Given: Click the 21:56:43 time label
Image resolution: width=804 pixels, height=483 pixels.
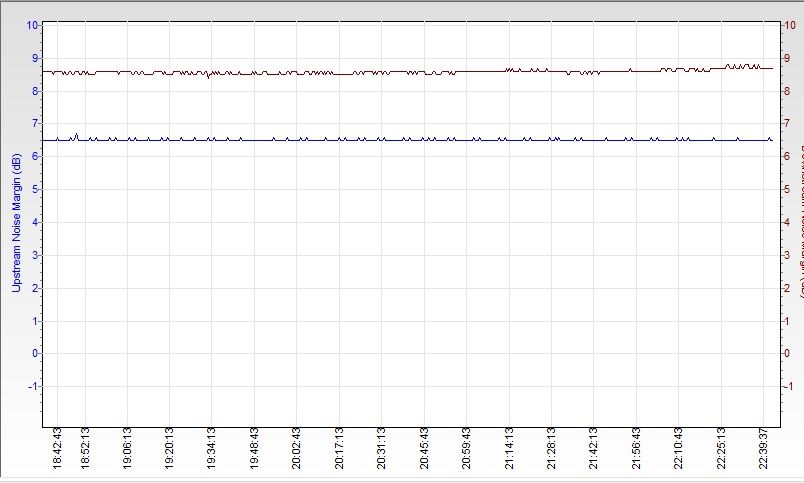Looking at the screenshot, I should 636,448.
